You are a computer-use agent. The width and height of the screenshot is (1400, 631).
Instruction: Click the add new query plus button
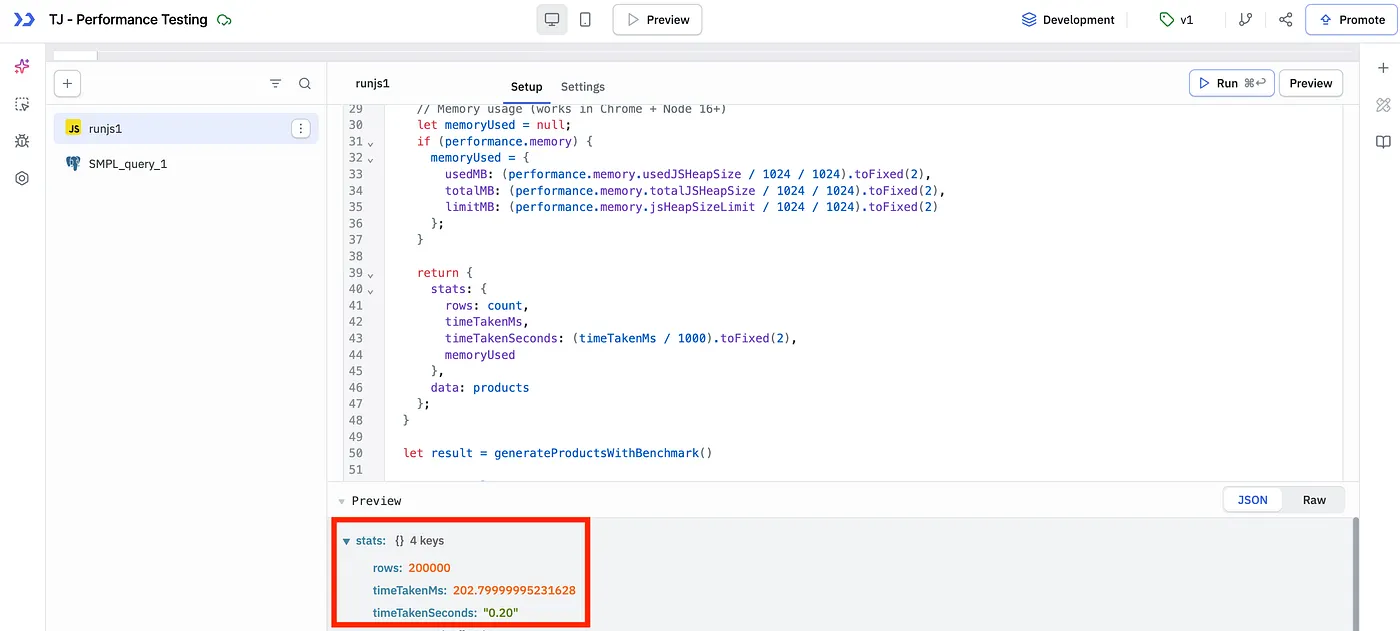click(67, 84)
